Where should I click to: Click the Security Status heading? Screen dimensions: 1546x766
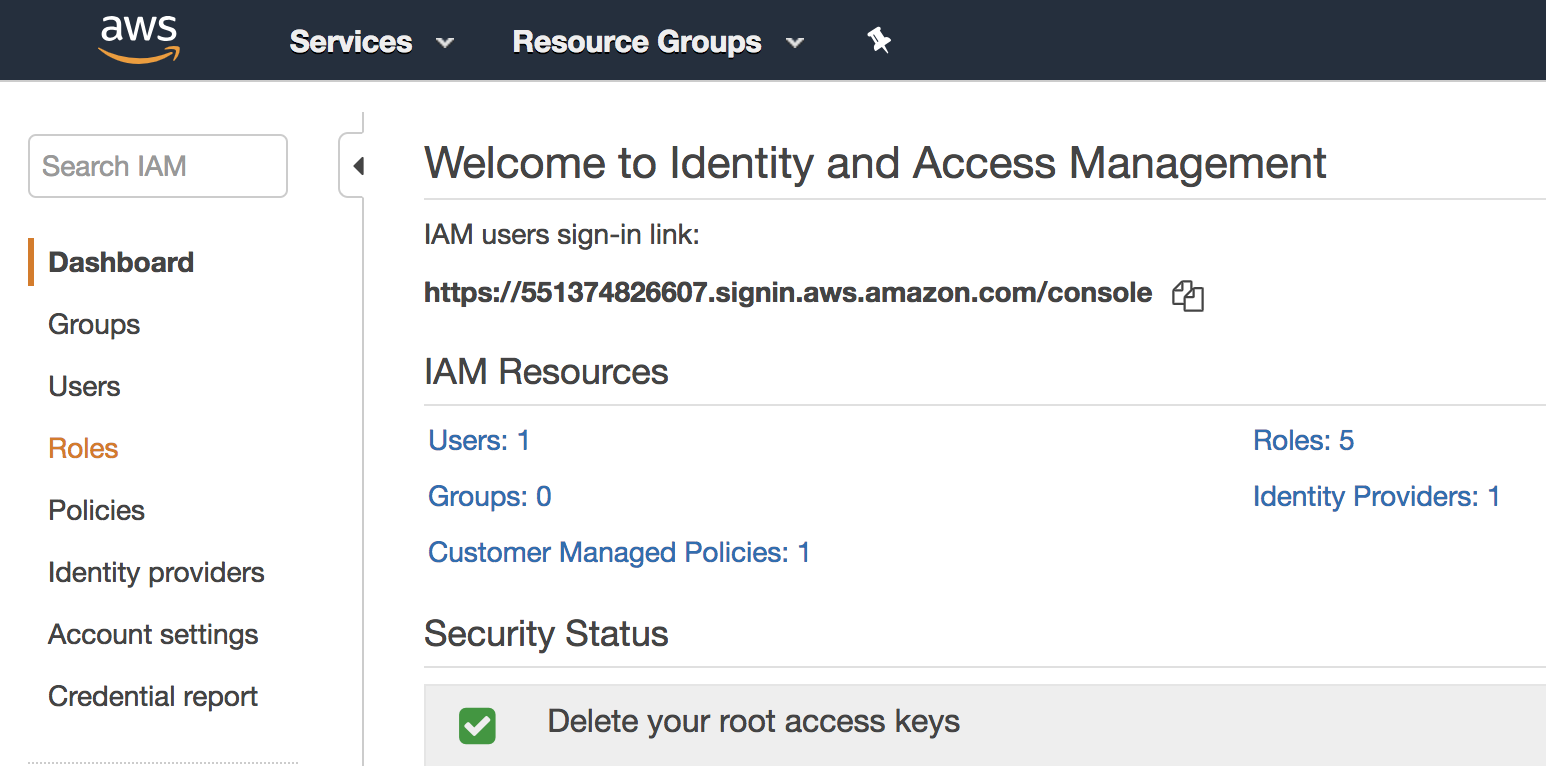coord(546,633)
